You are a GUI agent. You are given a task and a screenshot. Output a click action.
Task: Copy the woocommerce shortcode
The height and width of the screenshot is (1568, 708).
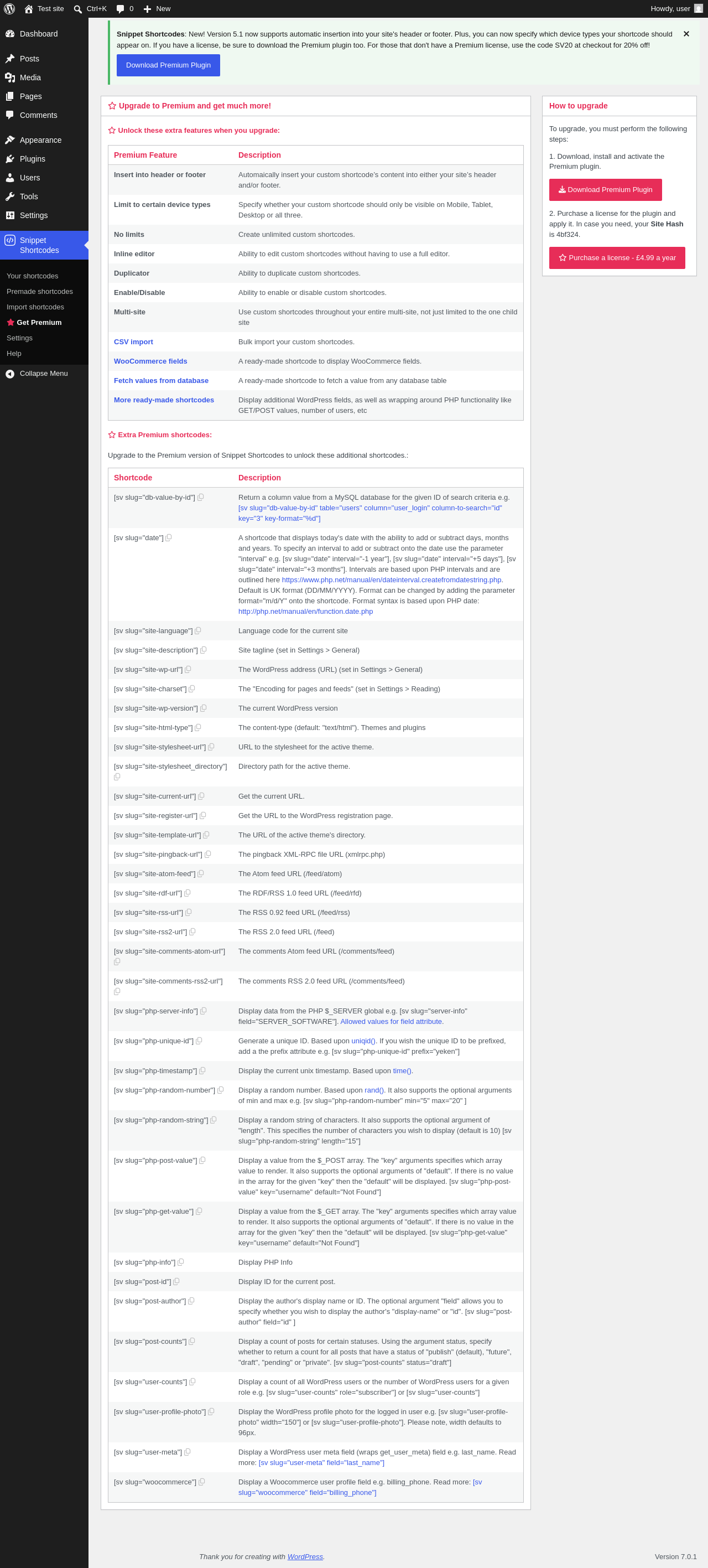pos(202,1482)
